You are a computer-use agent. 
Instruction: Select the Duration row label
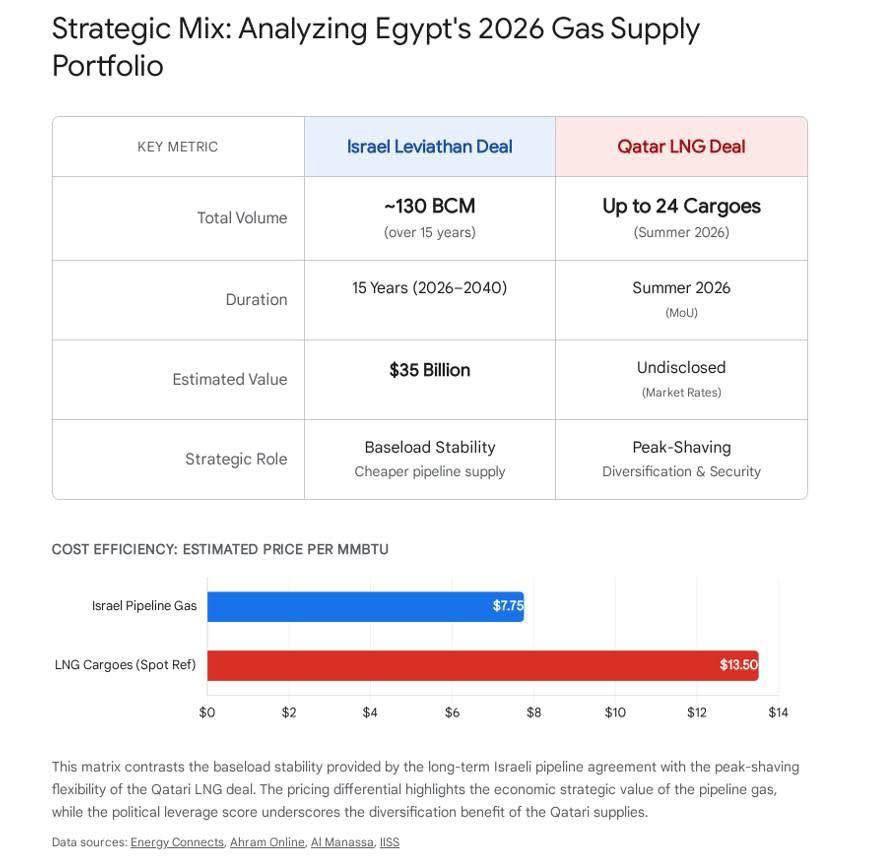(256, 299)
